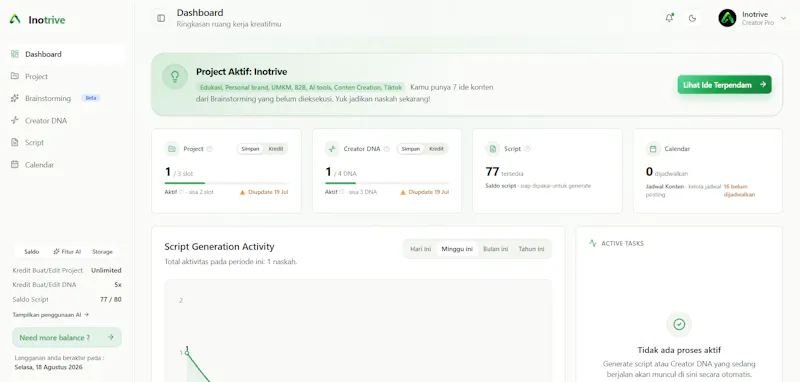Click the 16 belum dijadwalkan link
Viewport: 800px width, 382px height.
739,190
